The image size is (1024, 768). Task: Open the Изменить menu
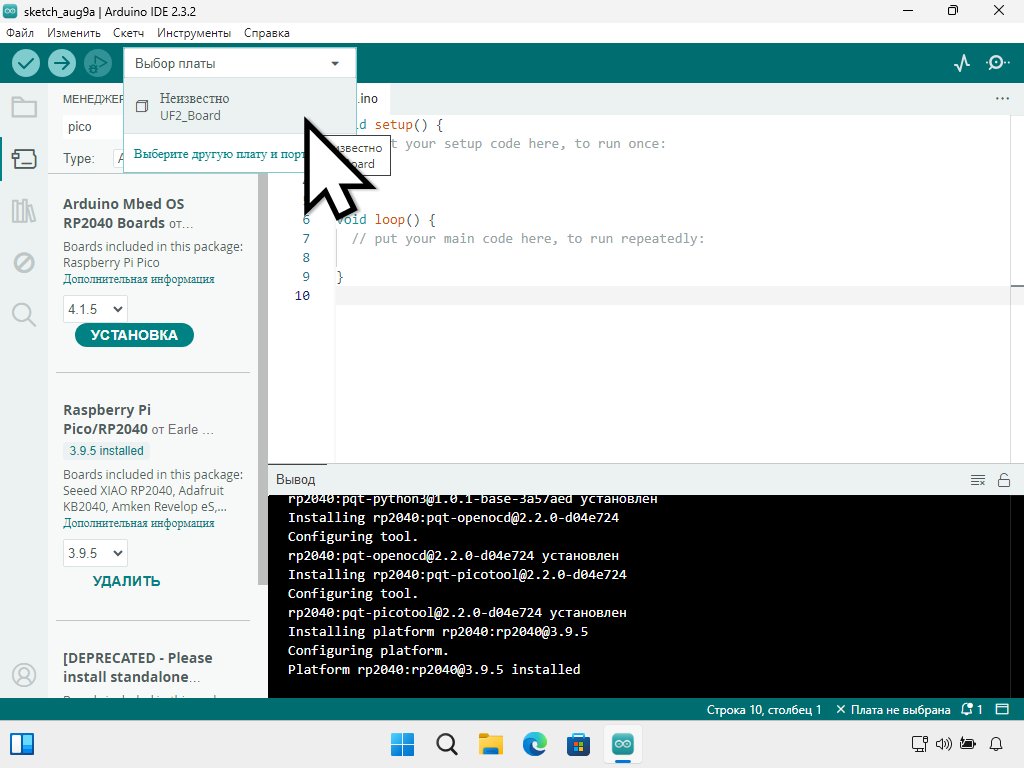tap(74, 33)
